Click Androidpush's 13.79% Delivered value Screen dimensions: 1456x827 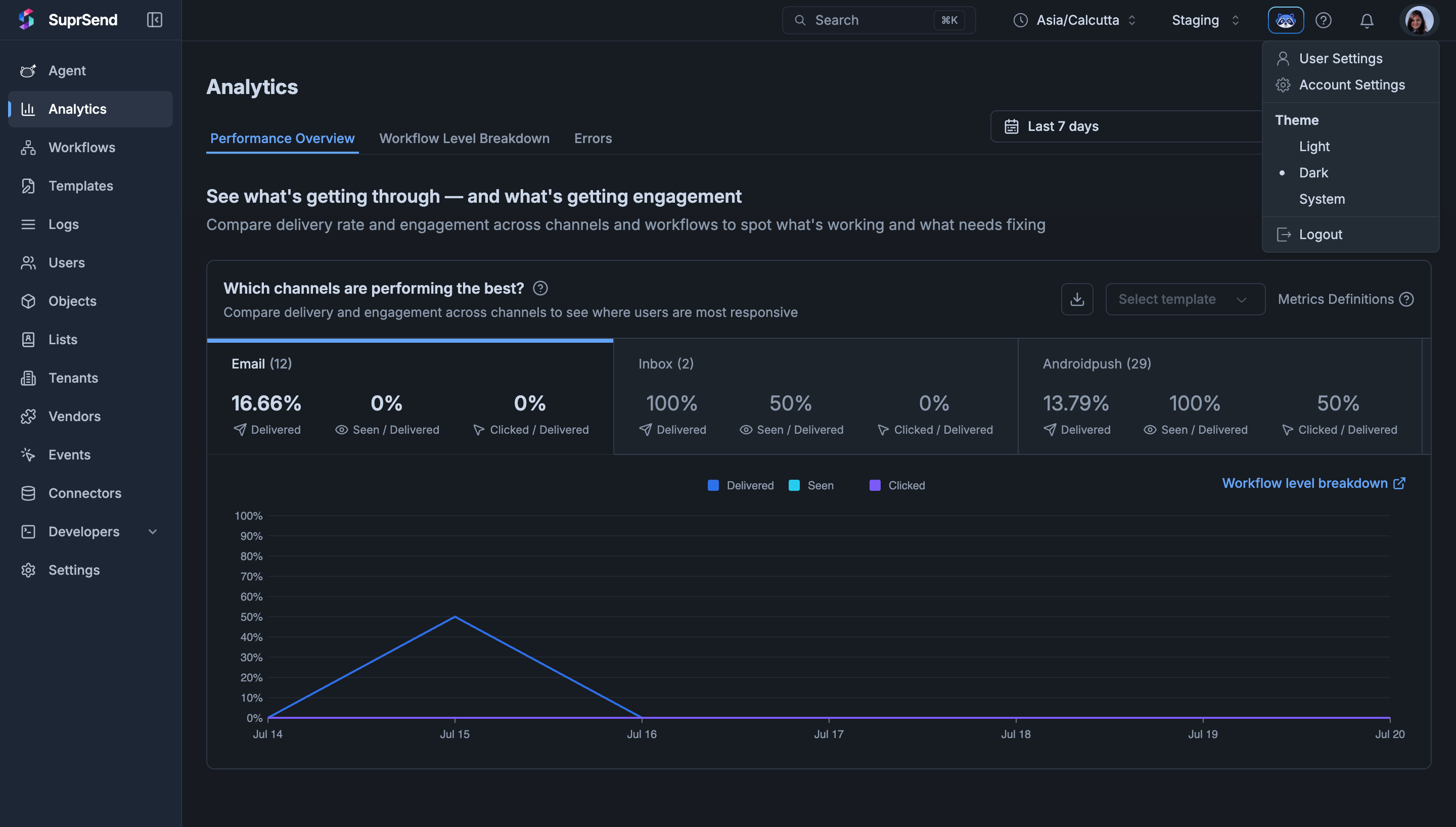1075,403
